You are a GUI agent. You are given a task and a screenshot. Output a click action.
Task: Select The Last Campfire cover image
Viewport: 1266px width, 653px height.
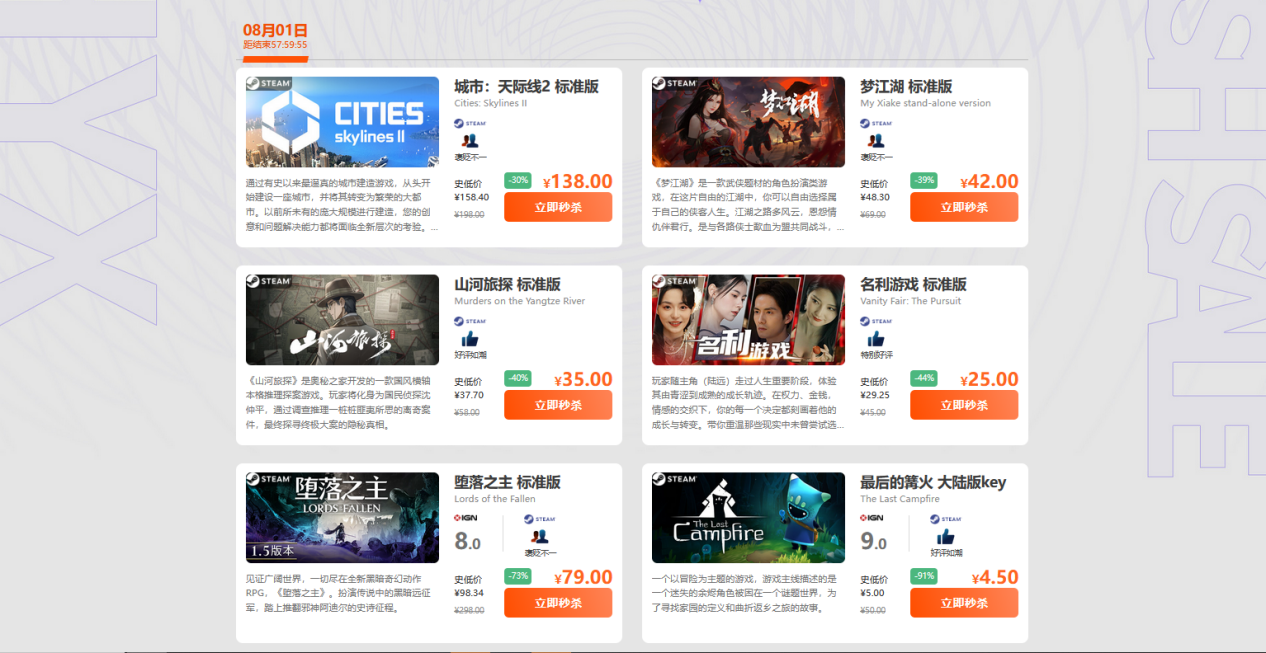pos(748,518)
